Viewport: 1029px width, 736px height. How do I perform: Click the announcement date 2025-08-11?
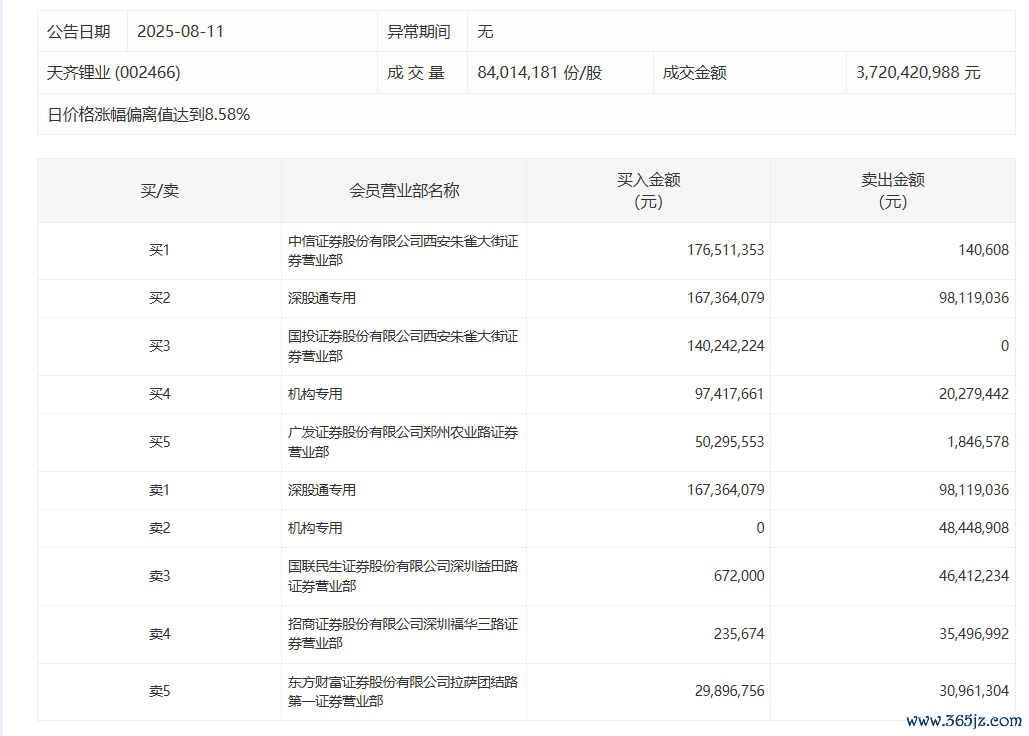(181, 32)
